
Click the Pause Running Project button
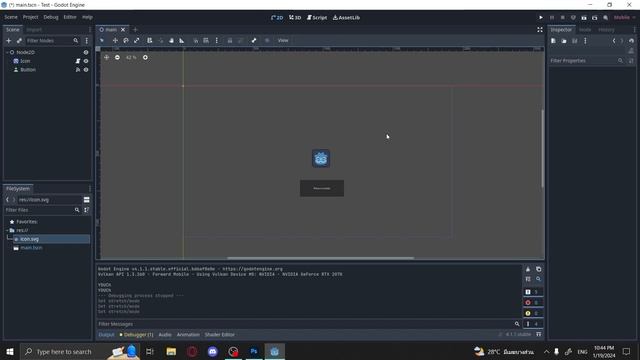tap(552, 18)
